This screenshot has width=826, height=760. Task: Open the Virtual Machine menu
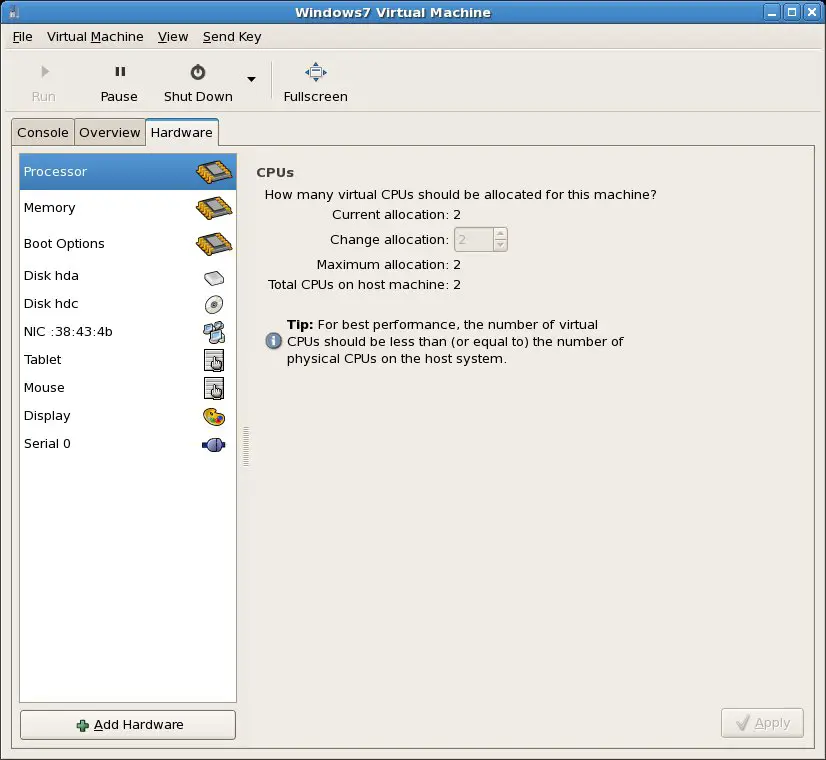(x=95, y=37)
